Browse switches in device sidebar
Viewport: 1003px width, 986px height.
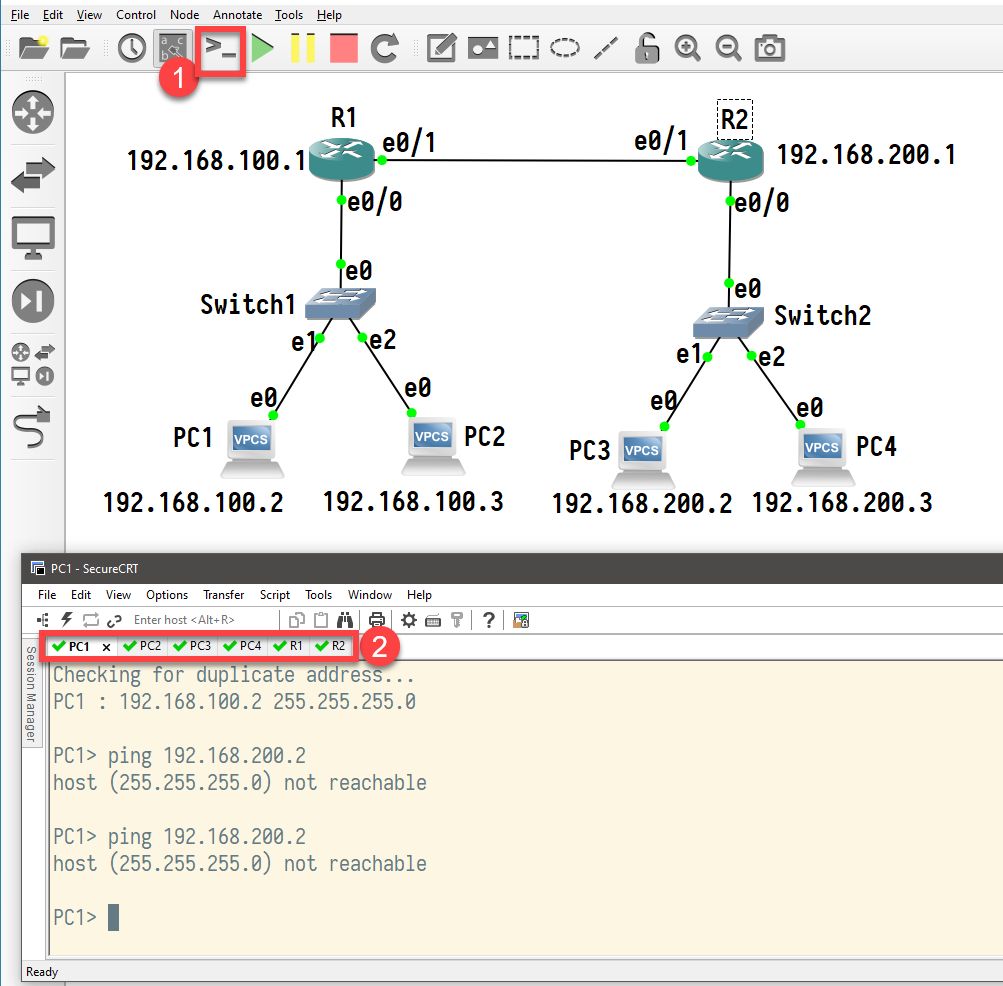tap(33, 175)
